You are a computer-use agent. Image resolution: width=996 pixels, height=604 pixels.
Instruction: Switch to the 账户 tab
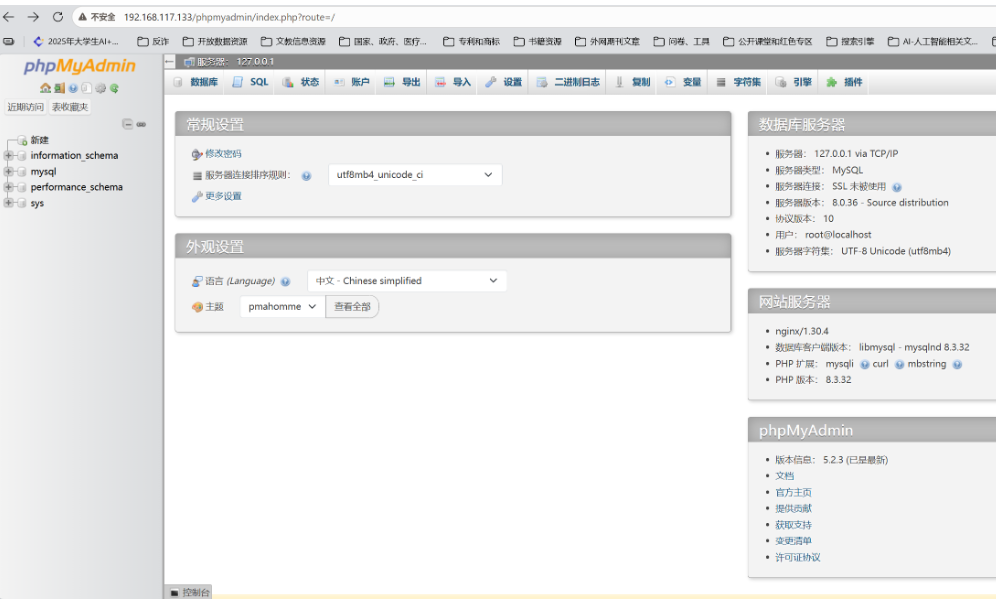(x=352, y=82)
